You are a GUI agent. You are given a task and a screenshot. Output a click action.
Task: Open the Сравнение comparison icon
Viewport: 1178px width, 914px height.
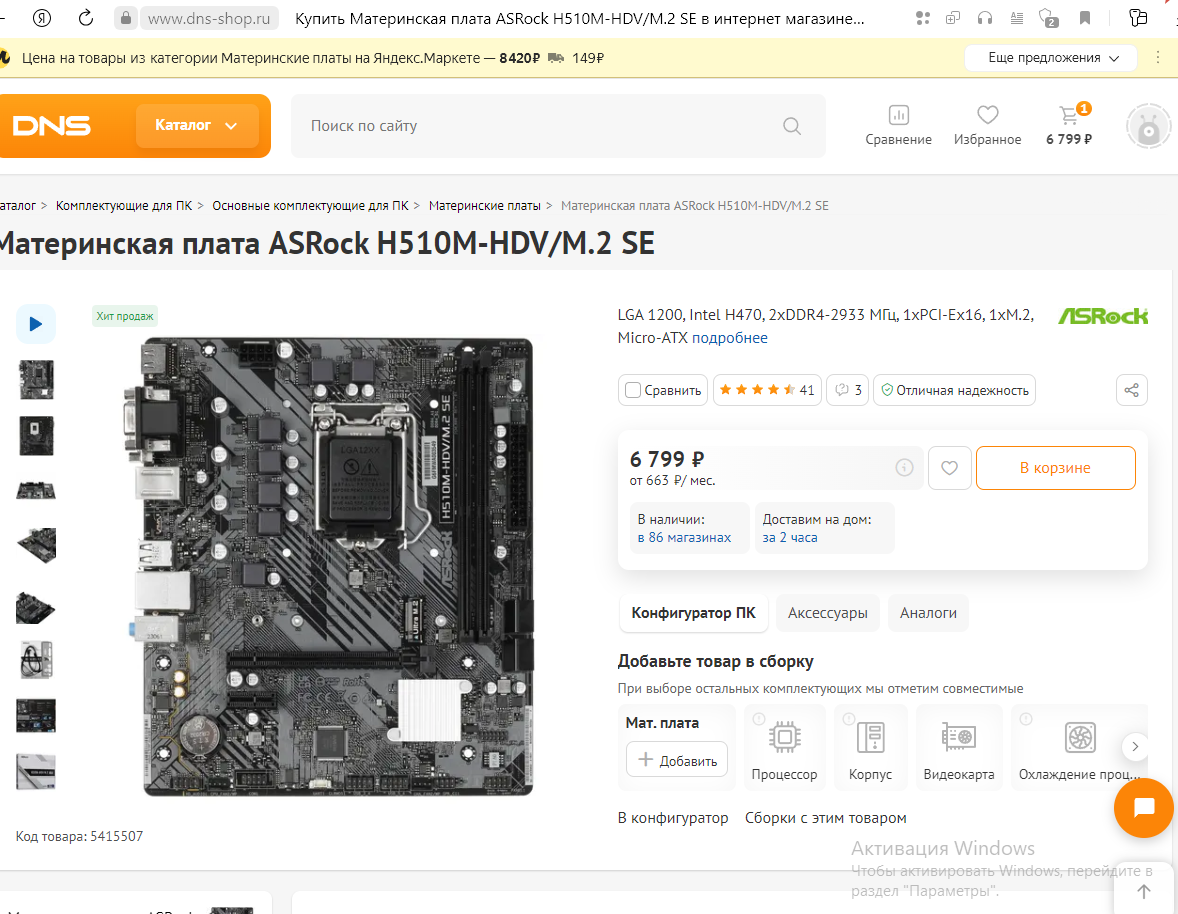point(899,115)
